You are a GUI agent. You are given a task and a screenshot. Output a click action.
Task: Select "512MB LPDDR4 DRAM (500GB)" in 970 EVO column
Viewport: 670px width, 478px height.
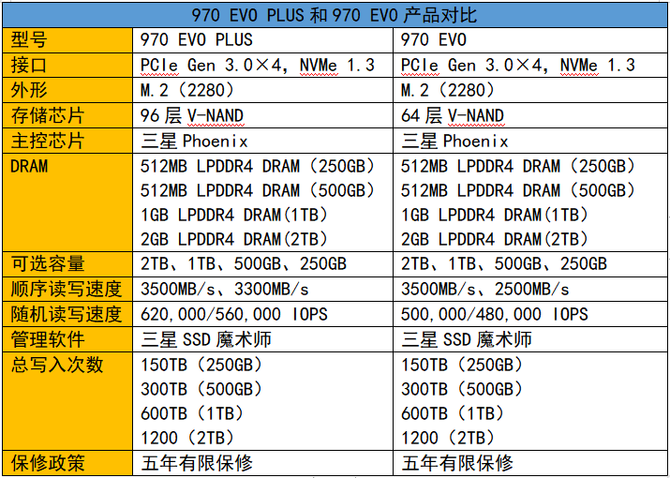519,191
